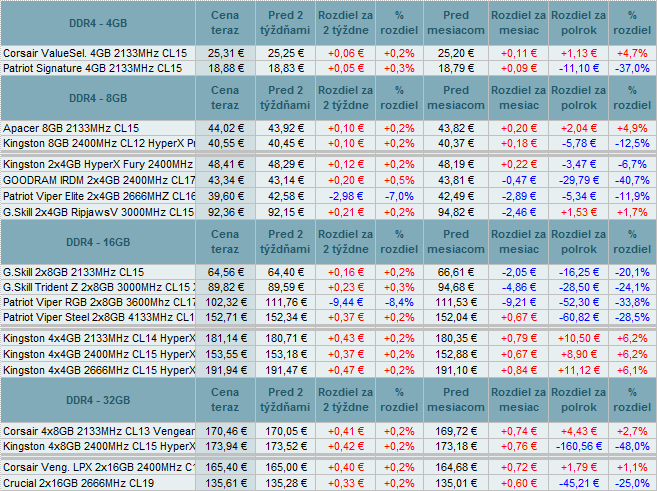Select the DDR4 - 8GB section header
Image resolution: width=657 pixels, height=491 pixels.
(x=98, y=98)
